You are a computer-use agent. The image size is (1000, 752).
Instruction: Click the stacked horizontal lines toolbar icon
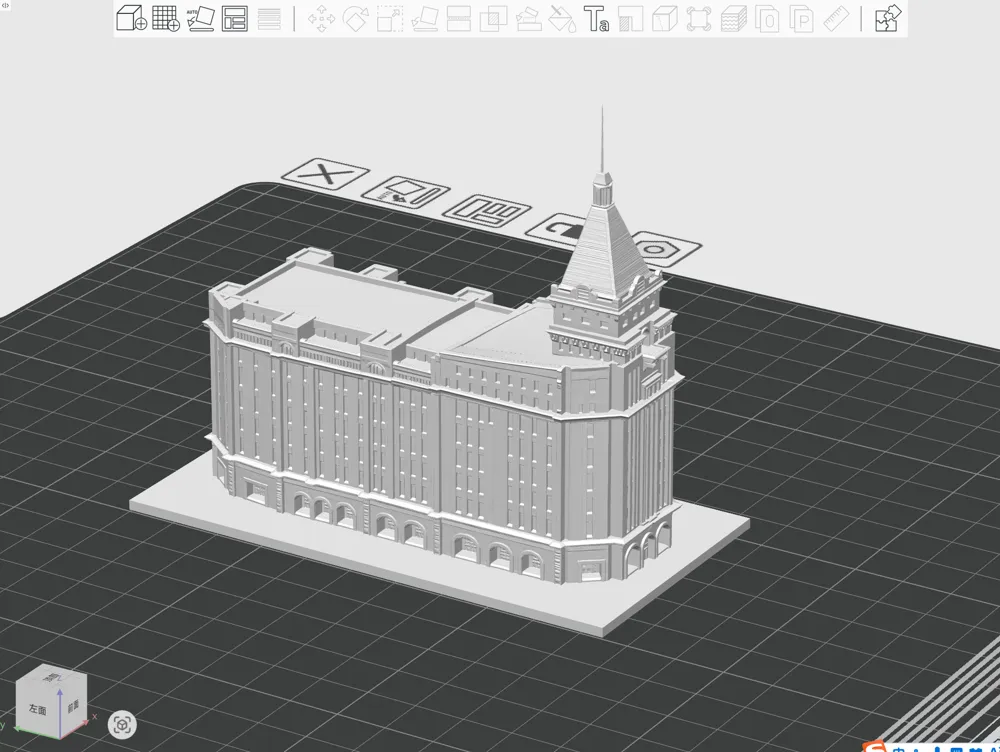[x=269, y=18]
